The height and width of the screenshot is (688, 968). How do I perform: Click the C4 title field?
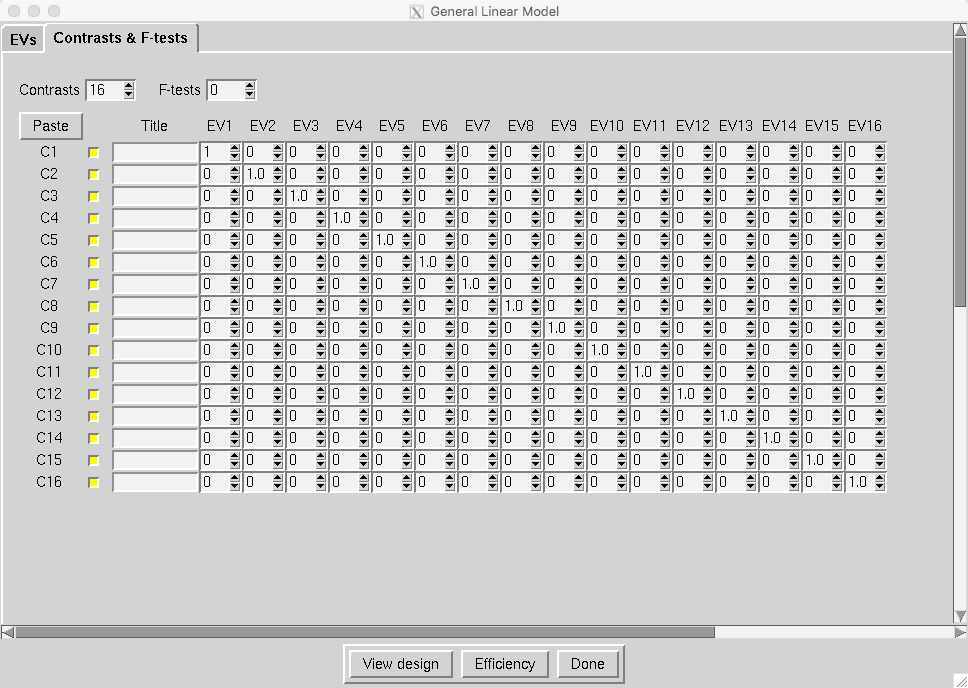pyautogui.click(x=156, y=218)
